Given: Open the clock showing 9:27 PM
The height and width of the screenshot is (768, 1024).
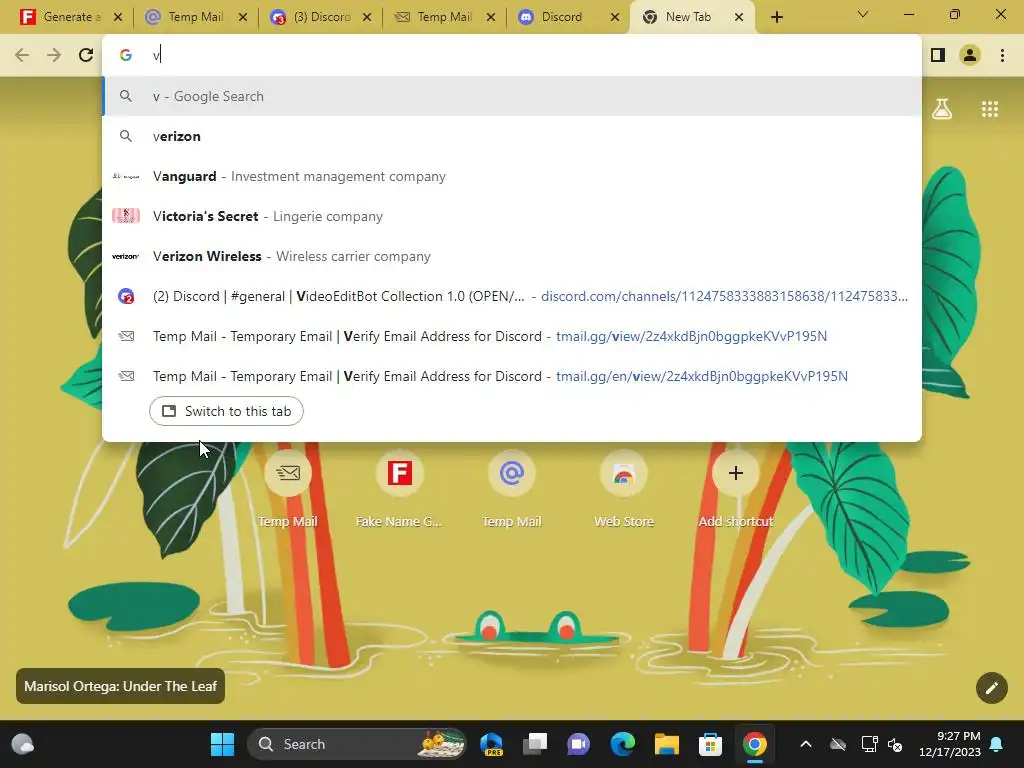Looking at the screenshot, I should (x=950, y=744).
